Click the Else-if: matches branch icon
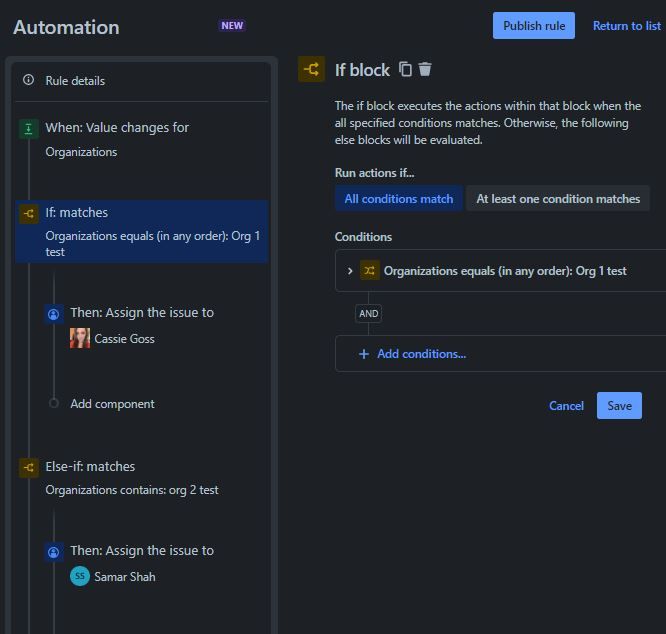666x634 pixels. (28, 468)
